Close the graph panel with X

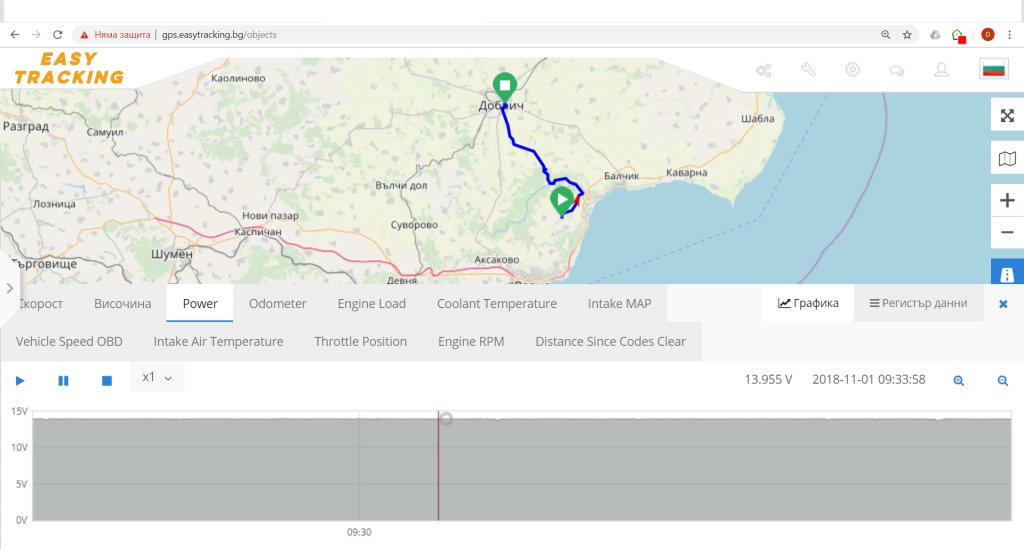(1003, 304)
